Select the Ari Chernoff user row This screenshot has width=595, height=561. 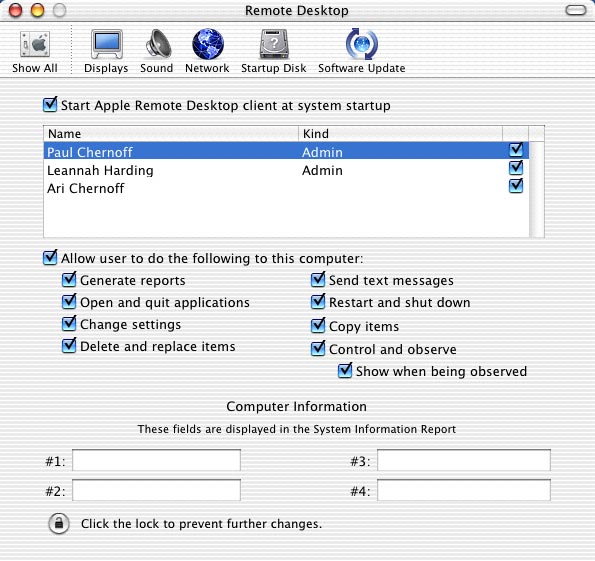pos(286,188)
